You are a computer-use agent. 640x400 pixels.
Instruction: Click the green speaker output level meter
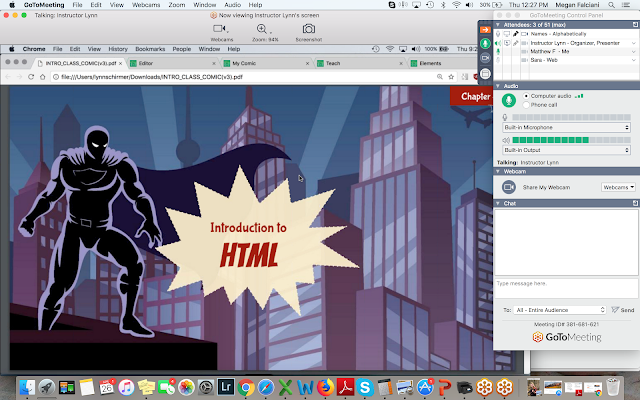click(571, 140)
